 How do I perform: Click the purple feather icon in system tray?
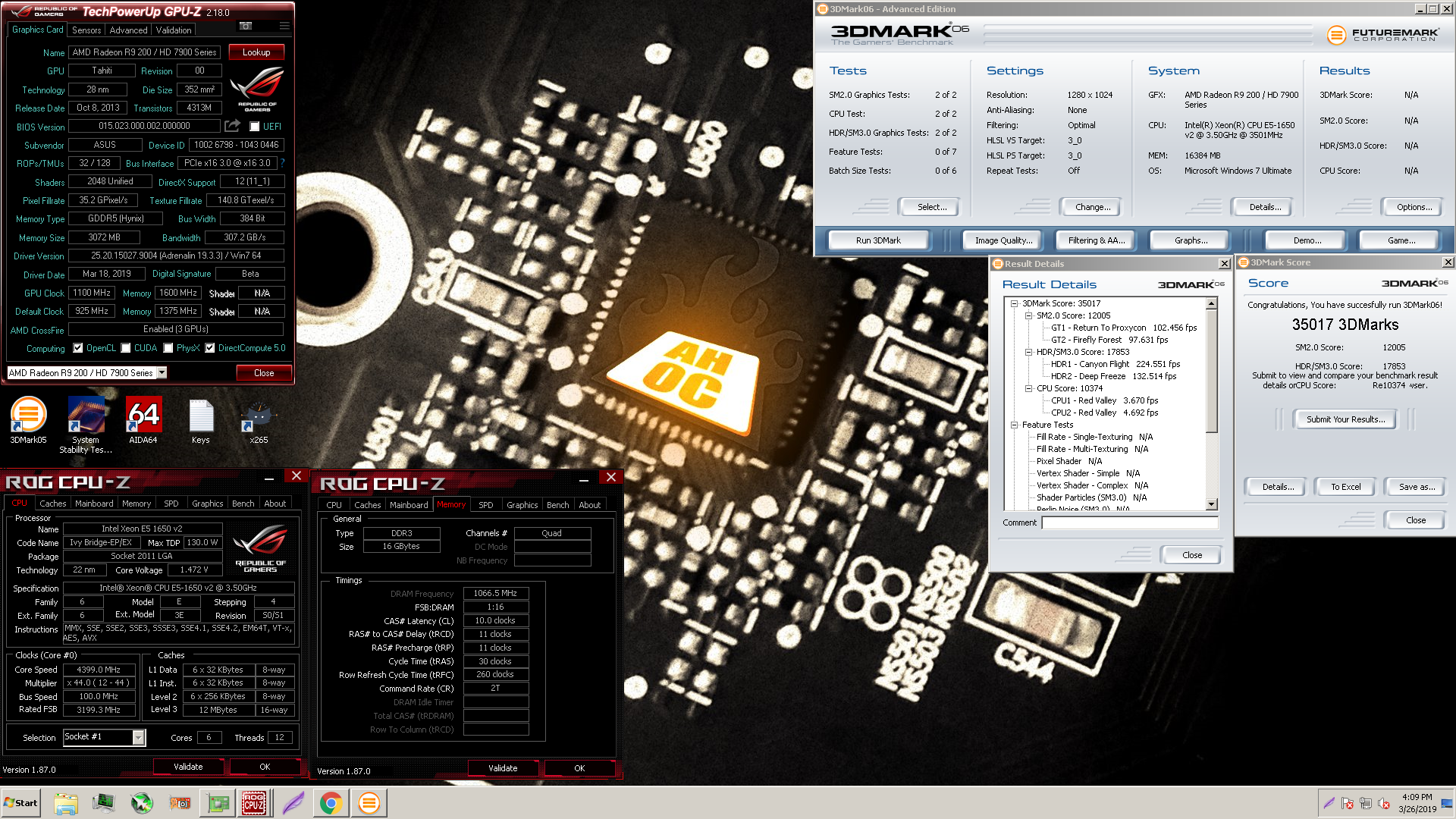click(1329, 803)
